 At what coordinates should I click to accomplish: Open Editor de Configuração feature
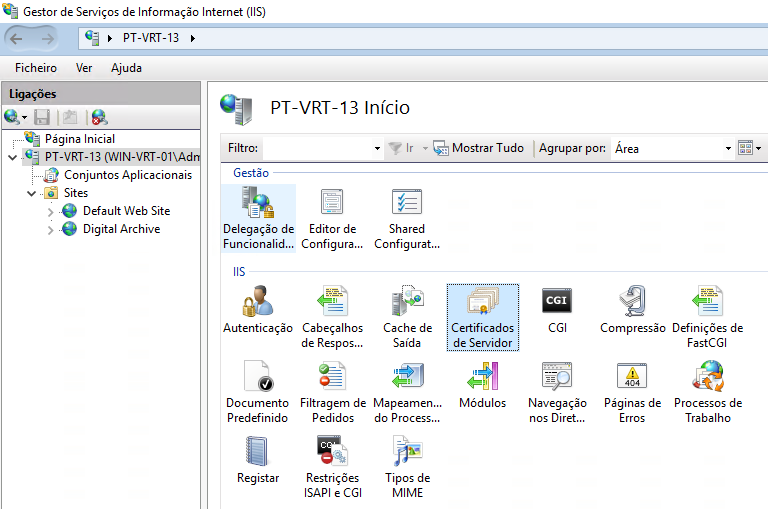coord(332,218)
